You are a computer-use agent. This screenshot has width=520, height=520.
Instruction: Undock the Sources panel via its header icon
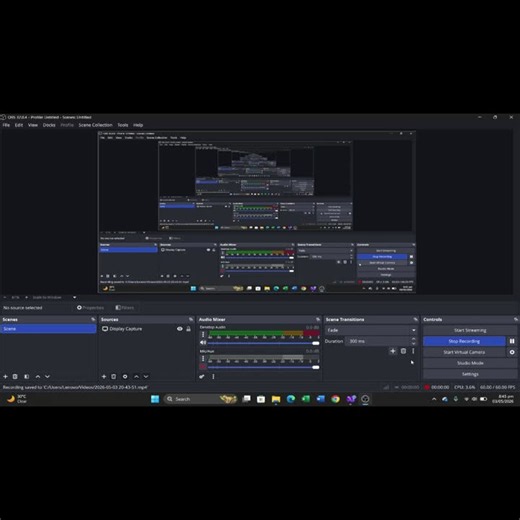pyautogui.click(x=191, y=319)
